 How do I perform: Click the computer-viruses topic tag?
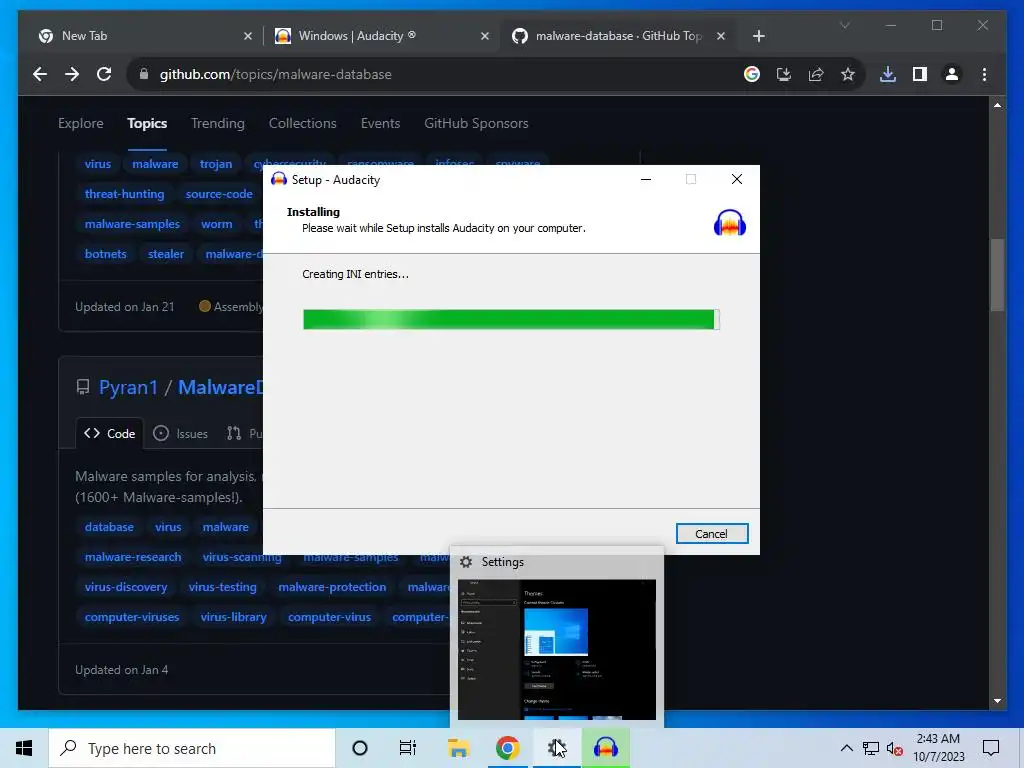[x=132, y=617]
